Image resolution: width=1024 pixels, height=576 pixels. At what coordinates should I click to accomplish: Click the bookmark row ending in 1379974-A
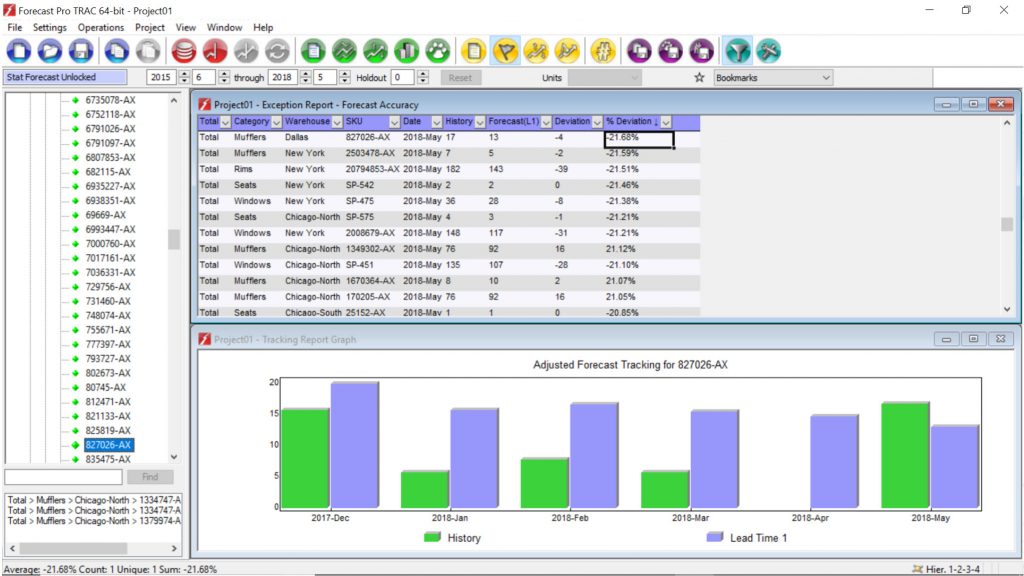[94, 520]
